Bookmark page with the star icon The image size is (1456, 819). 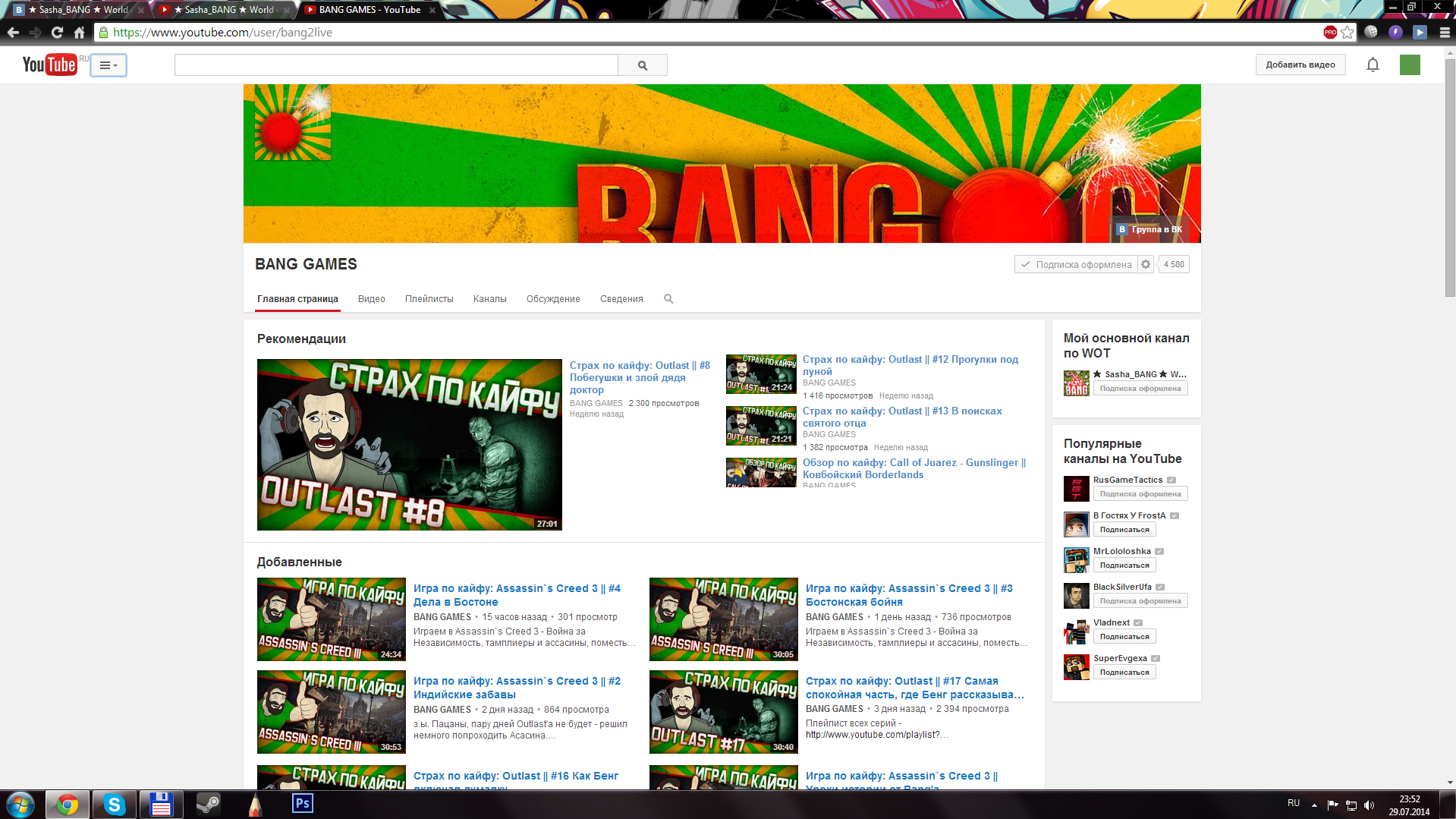pos(1348,33)
